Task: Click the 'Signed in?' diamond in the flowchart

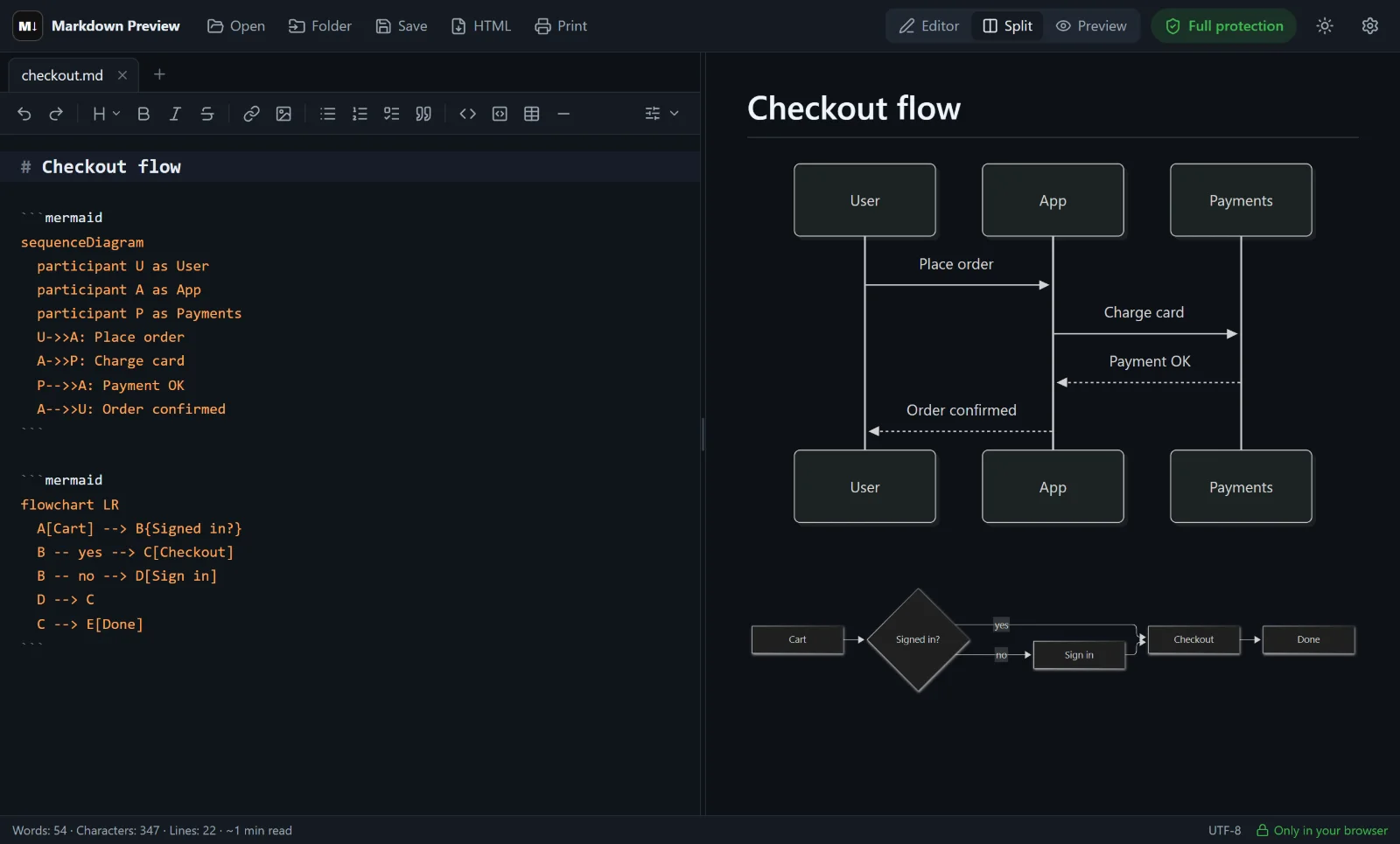Action: [x=918, y=639]
